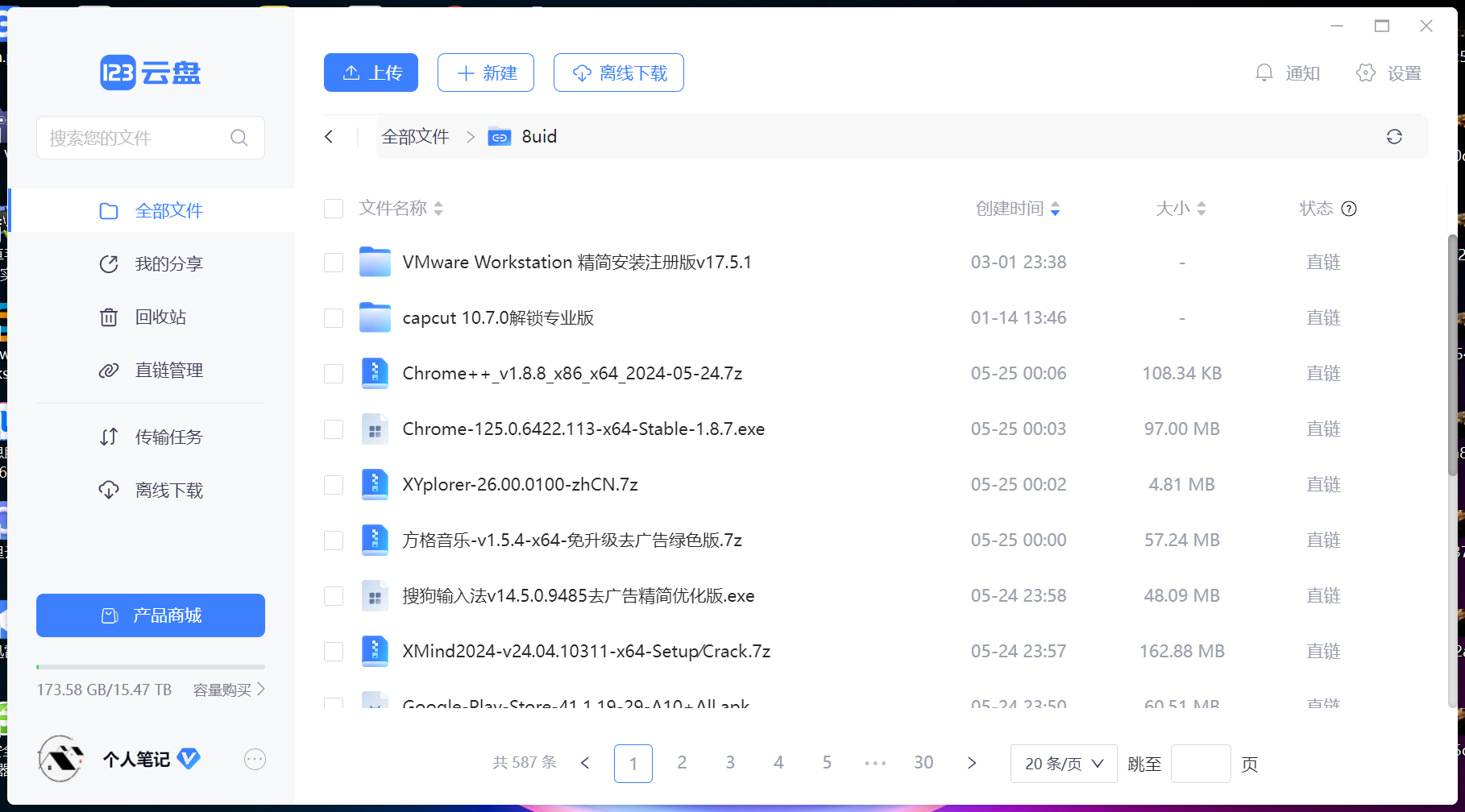Open 传输任务 in sidebar

[x=151, y=437]
